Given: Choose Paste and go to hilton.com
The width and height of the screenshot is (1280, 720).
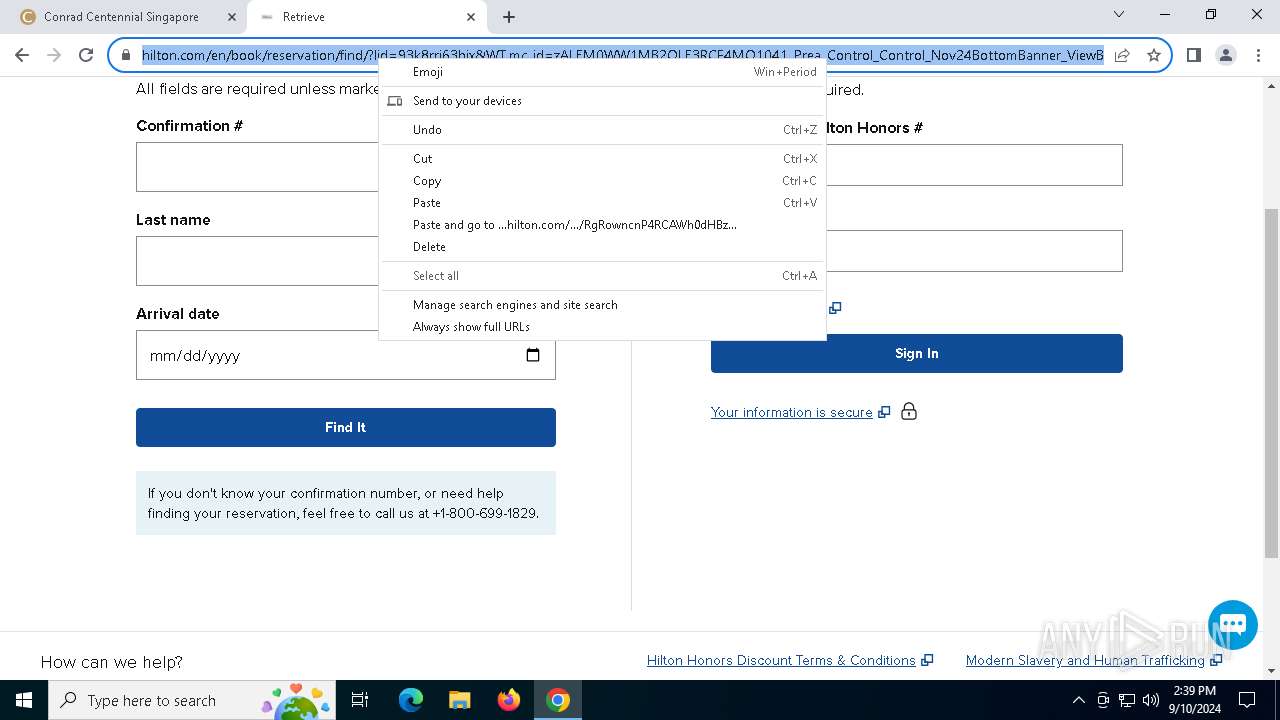Looking at the screenshot, I should (602, 225).
